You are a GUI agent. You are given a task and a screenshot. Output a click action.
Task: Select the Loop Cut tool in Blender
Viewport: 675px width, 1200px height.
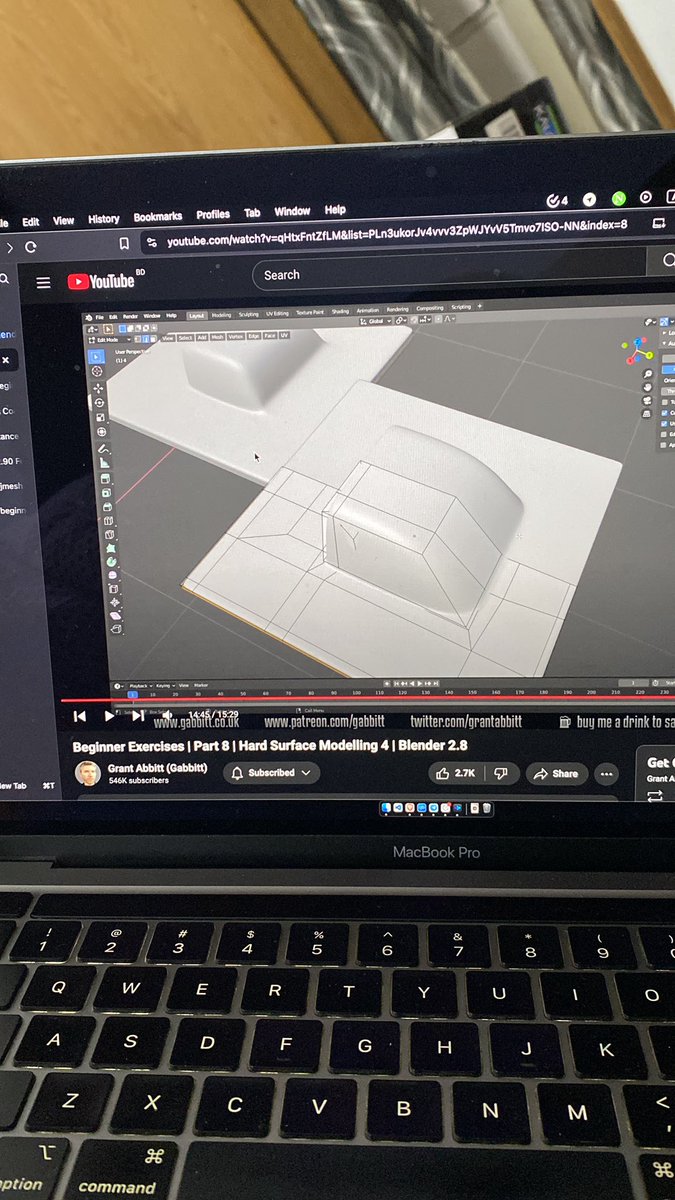click(108, 520)
